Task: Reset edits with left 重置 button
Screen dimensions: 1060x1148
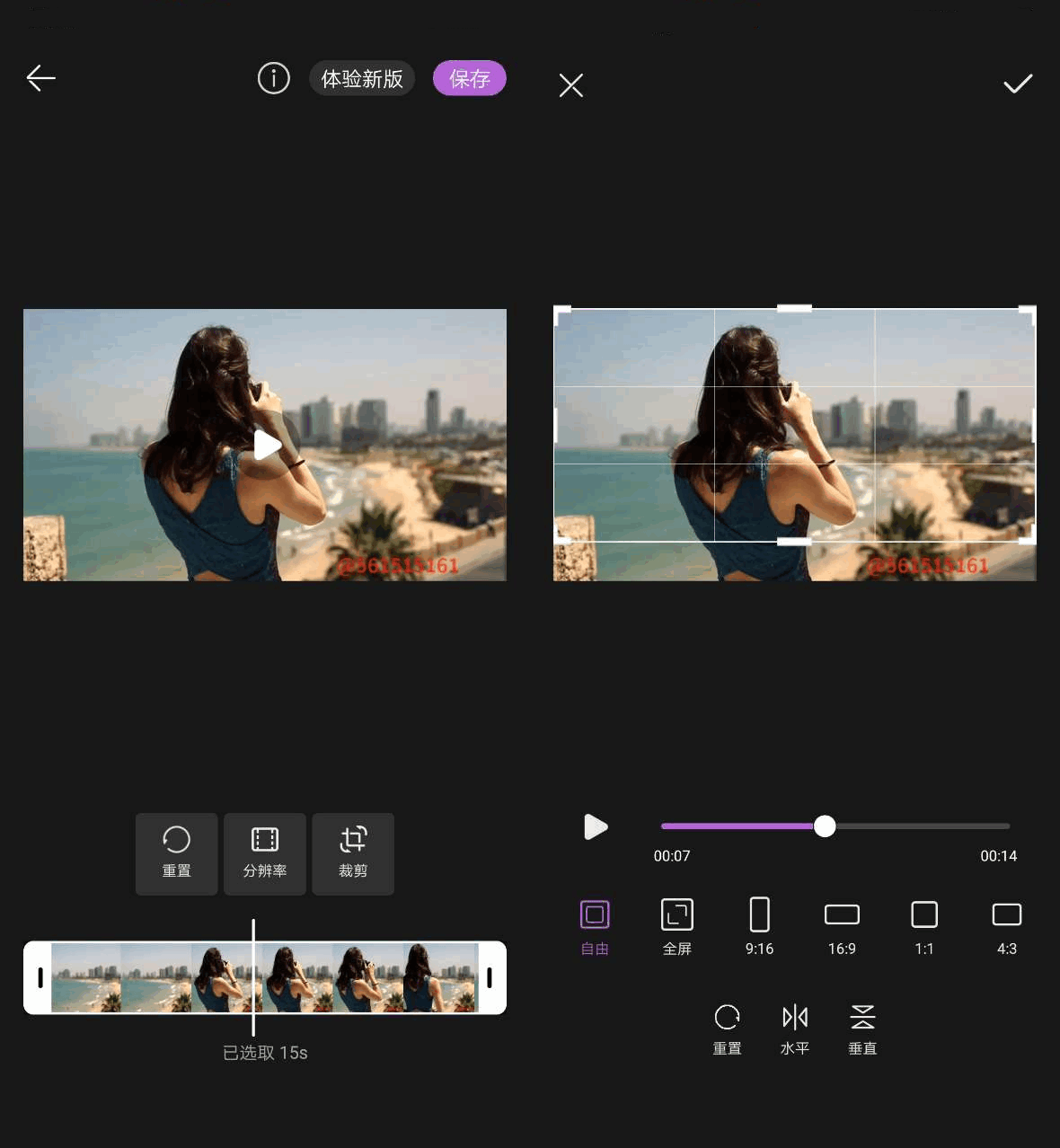Action: point(177,853)
